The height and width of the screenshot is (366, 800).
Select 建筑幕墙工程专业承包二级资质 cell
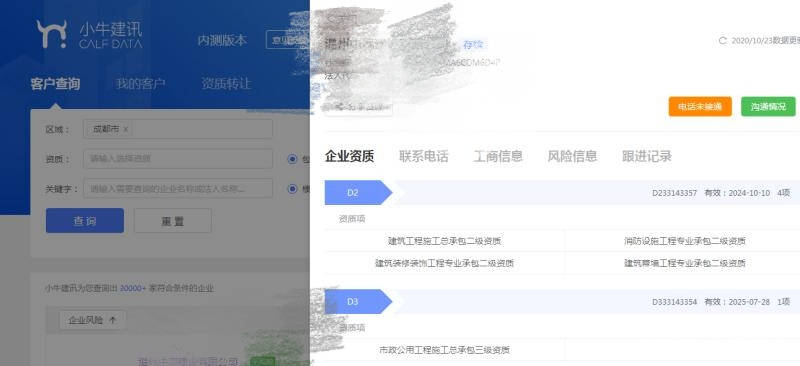(x=685, y=263)
